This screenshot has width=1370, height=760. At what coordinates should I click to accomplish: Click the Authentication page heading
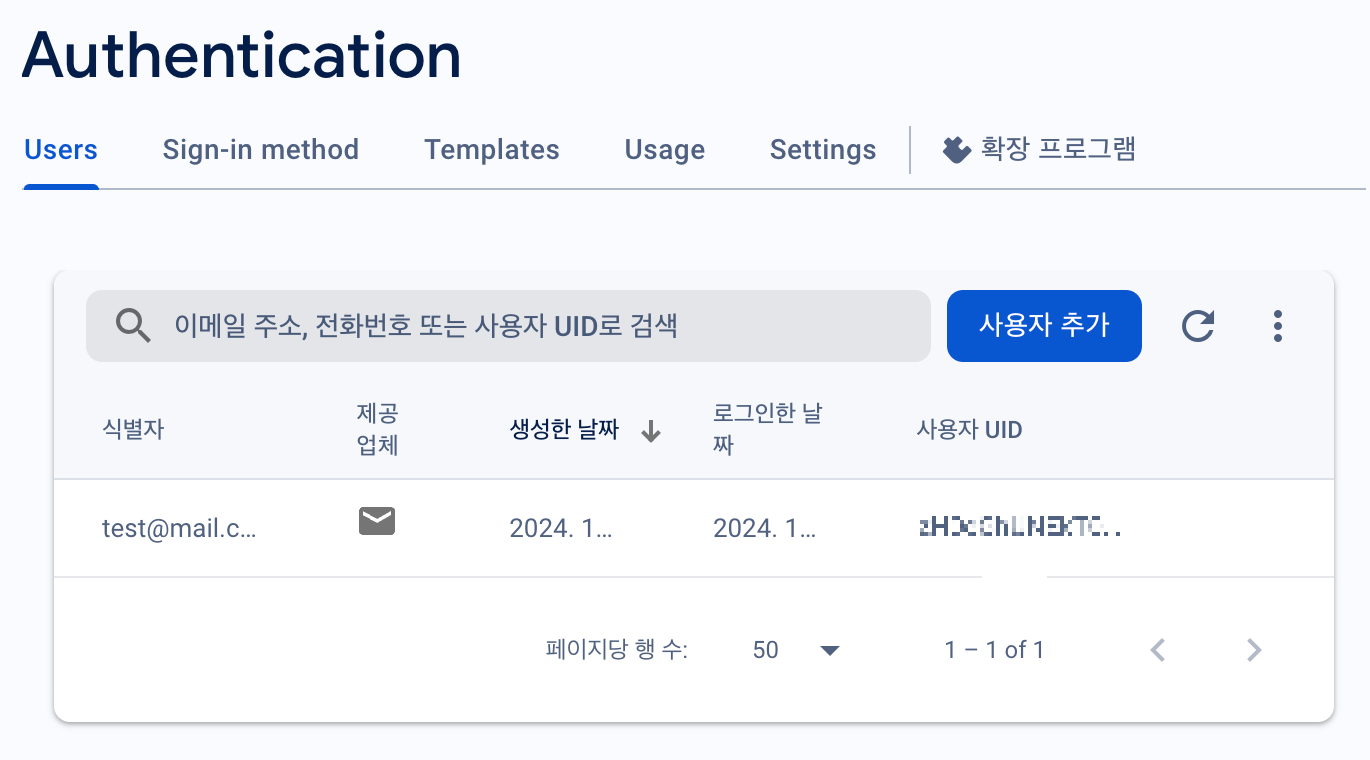tap(241, 55)
